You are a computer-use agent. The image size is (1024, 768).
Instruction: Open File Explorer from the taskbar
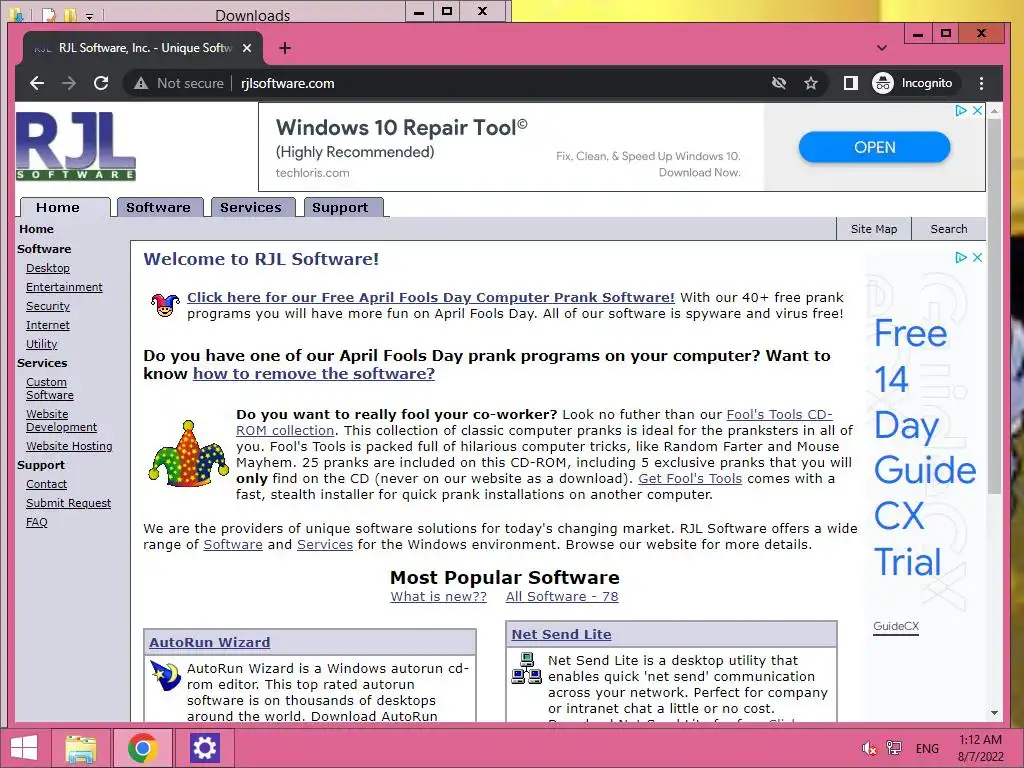coord(81,748)
